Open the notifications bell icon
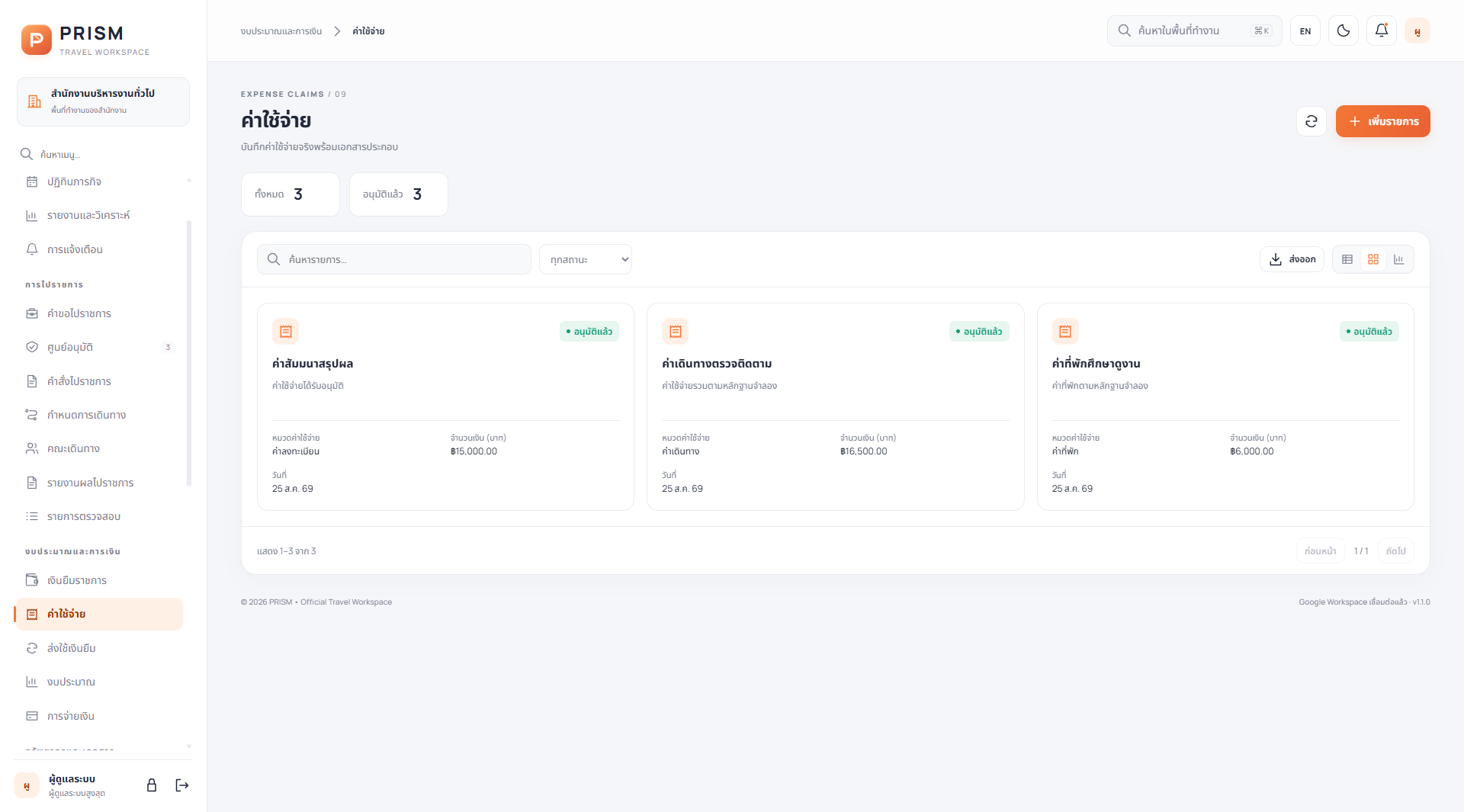The width and height of the screenshot is (1464, 812). coord(1382,30)
